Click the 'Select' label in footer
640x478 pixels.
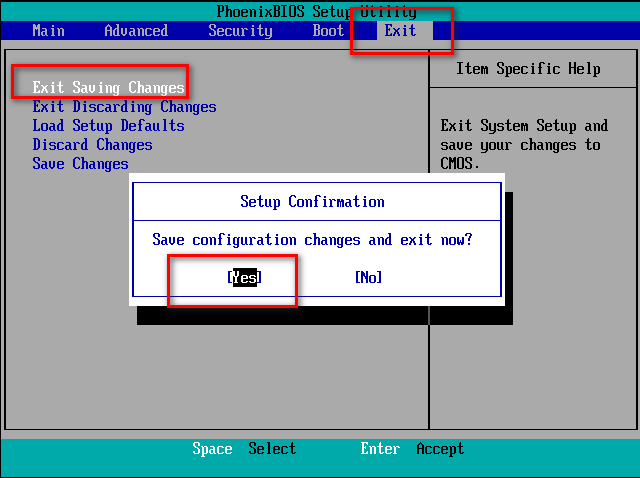point(272,449)
